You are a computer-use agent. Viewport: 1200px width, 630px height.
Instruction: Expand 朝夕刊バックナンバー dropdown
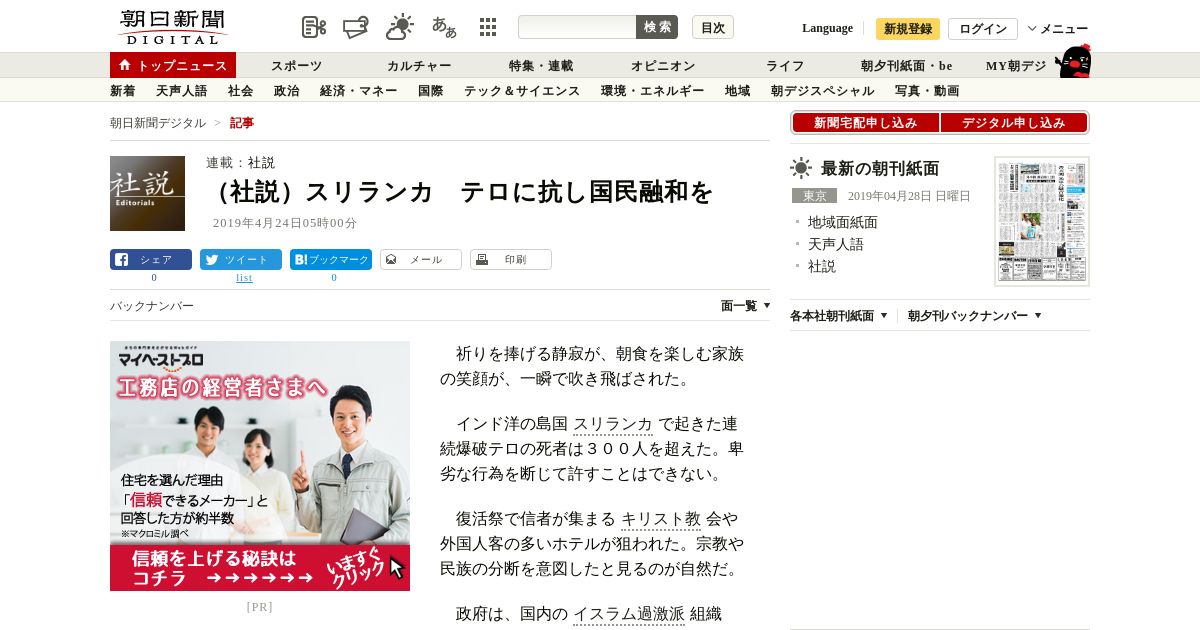tap(975, 316)
